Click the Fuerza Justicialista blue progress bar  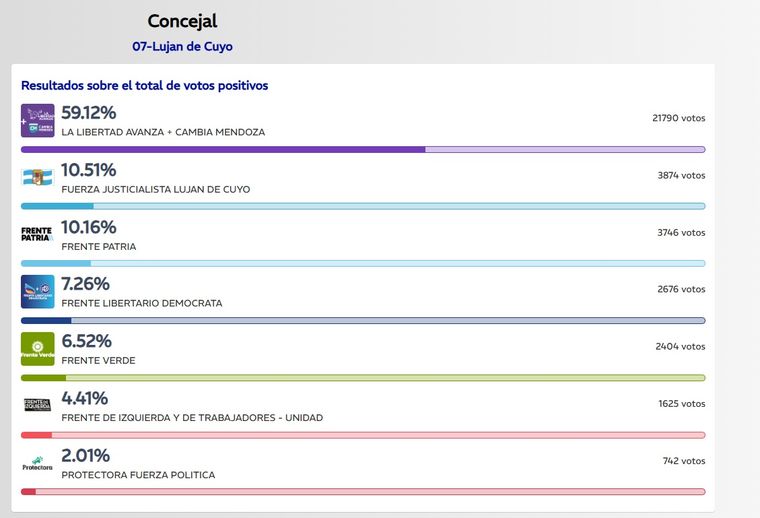pyautogui.click(x=362, y=206)
